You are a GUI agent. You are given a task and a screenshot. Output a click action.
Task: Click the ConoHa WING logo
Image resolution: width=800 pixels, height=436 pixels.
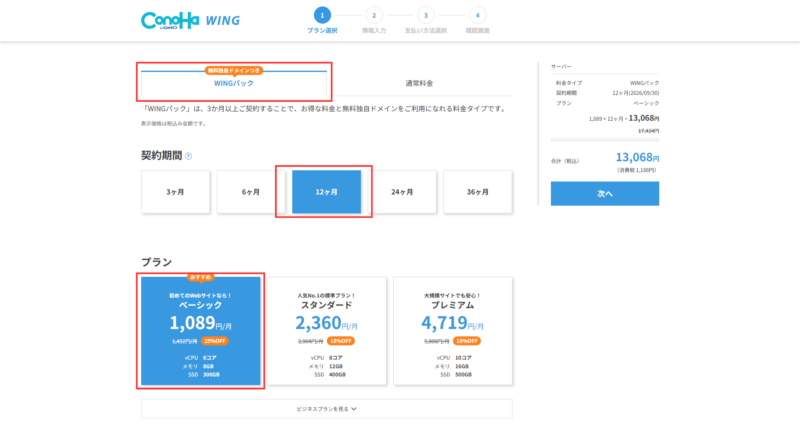tap(190, 20)
